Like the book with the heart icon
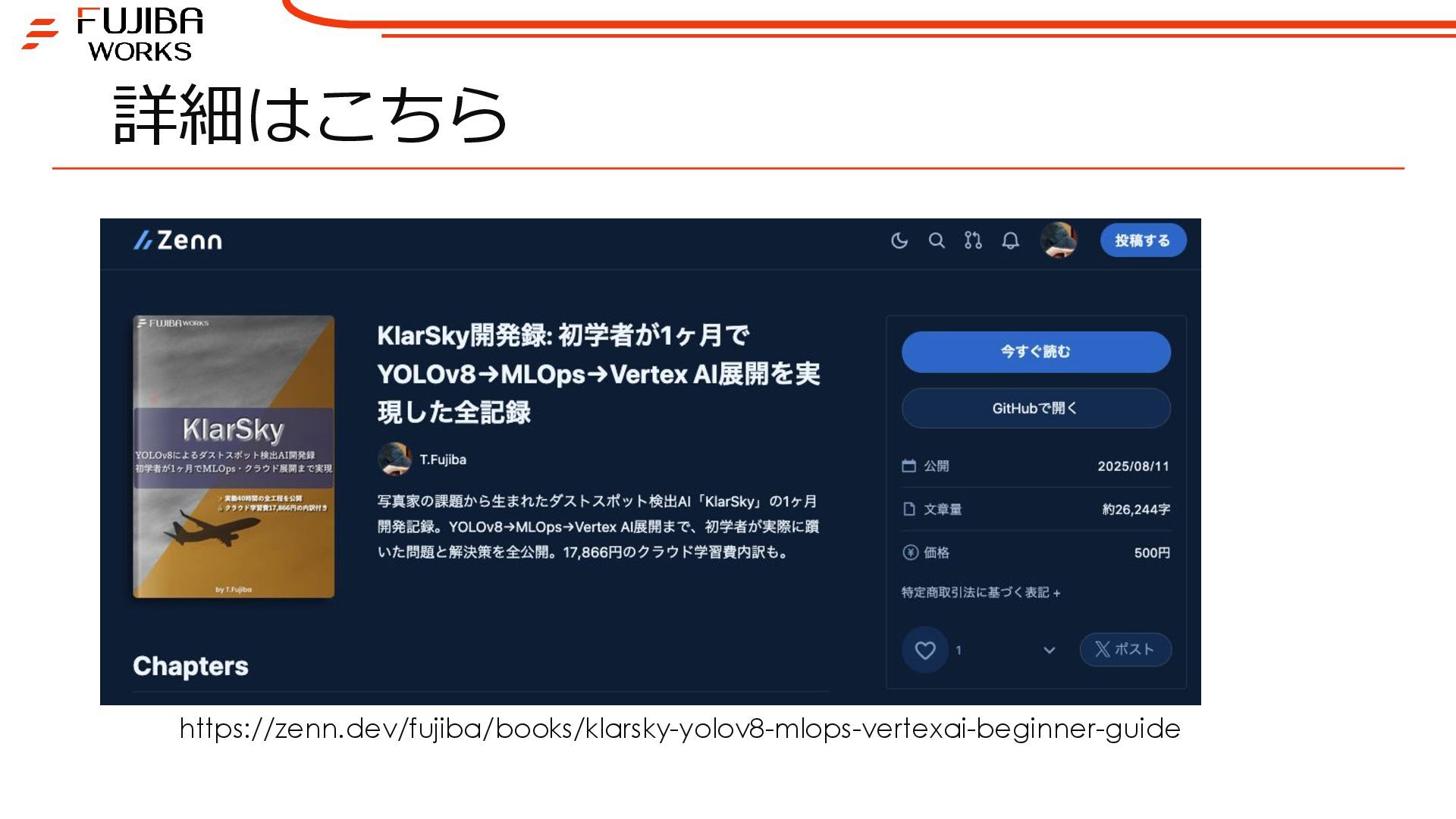Image resolution: width=1456 pixels, height=819 pixels. pos(925,650)
